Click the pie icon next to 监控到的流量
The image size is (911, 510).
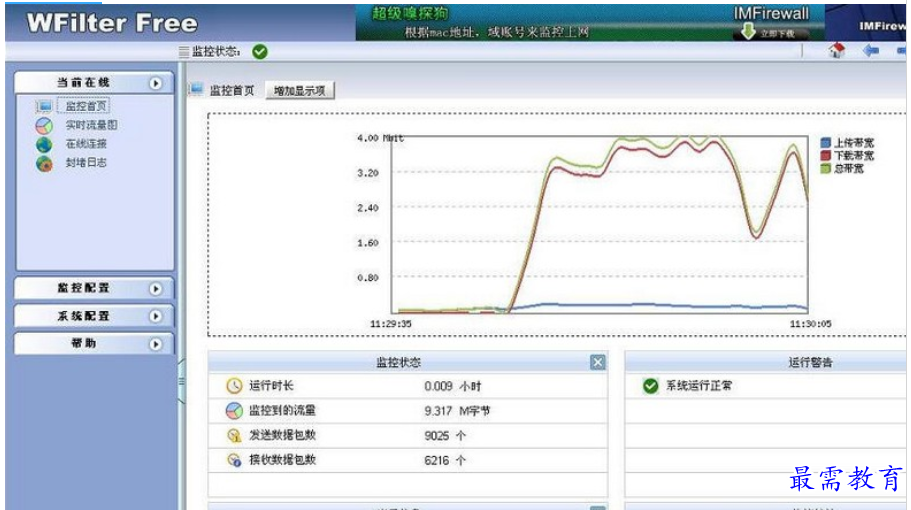(x=234, y=411)
